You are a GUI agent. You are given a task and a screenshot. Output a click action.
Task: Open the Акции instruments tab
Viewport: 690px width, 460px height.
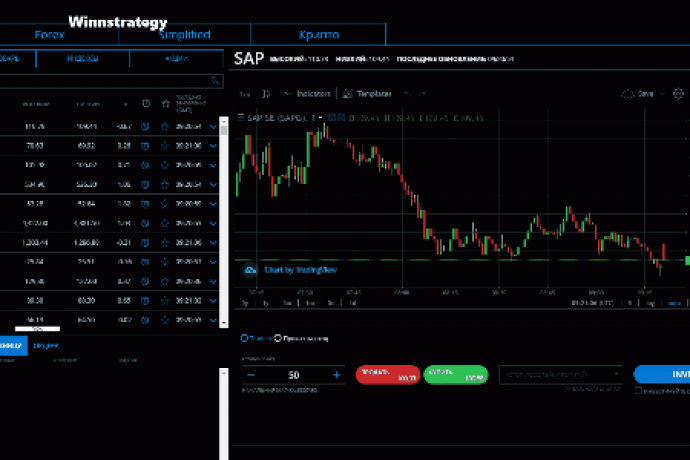pos(176,59)
